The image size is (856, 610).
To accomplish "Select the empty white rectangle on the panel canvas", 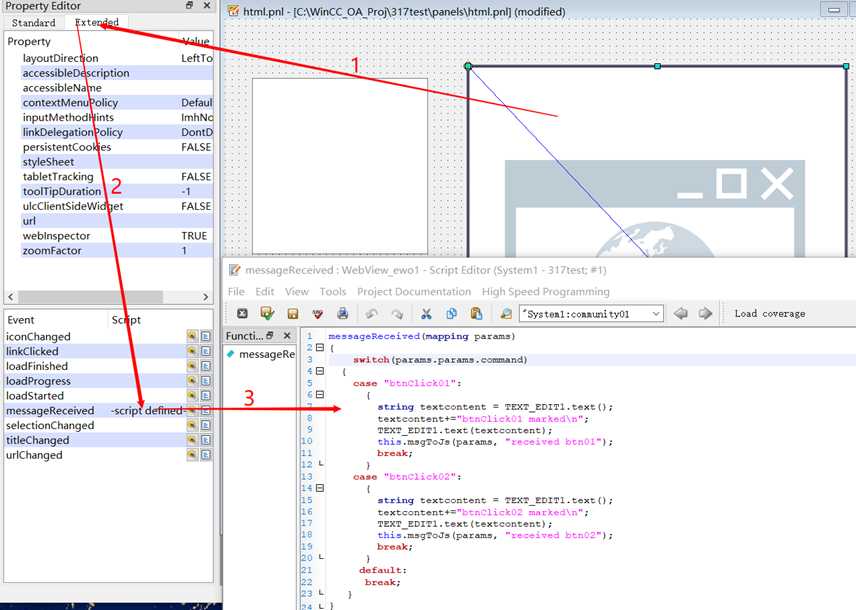I will click(x=340, y=166).
